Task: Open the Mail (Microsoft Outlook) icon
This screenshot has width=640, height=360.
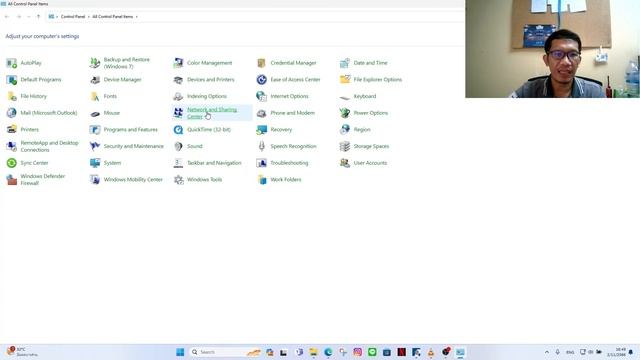Action: (x=11, y=113)
